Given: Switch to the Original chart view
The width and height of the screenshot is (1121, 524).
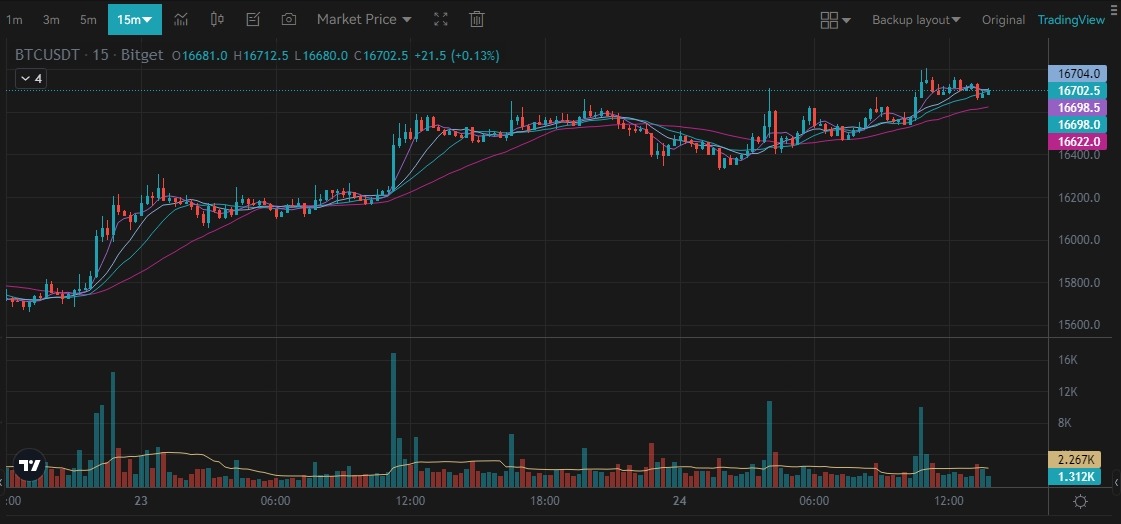Looking at the screenshot, I should point(1003,20).
